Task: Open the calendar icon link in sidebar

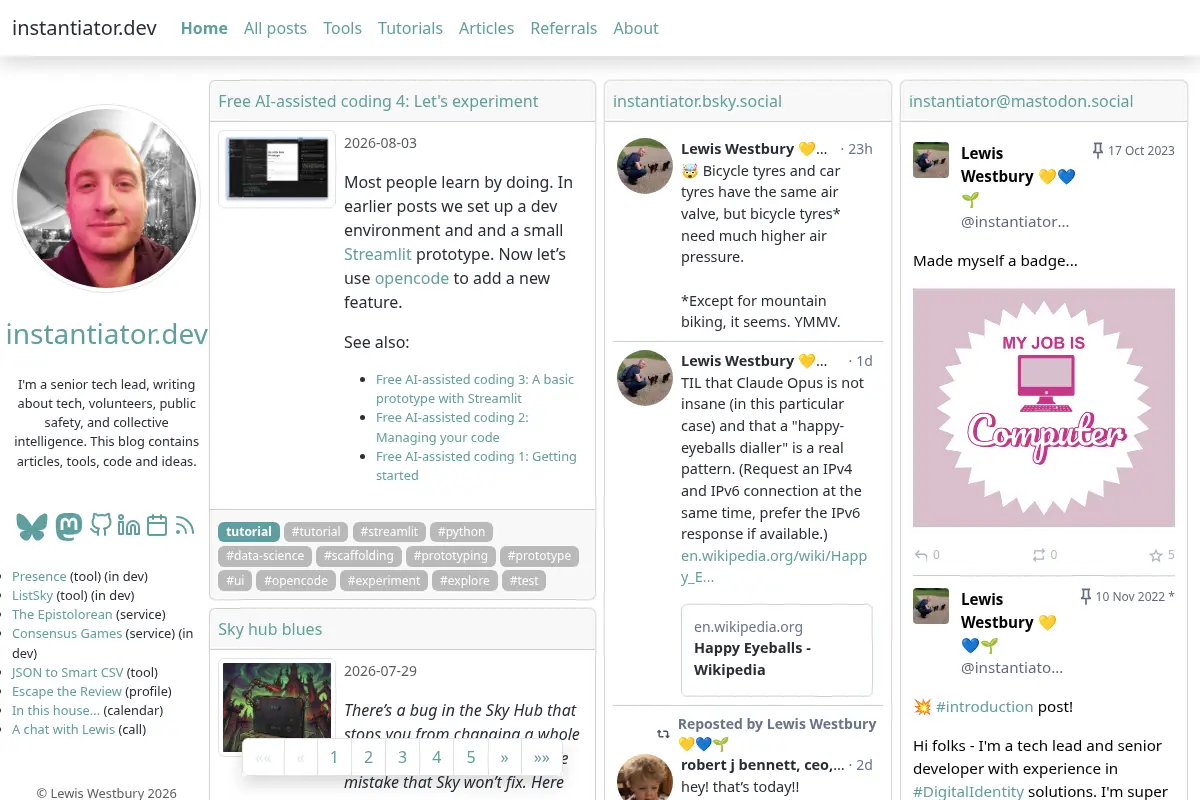Action: (157, 524)
